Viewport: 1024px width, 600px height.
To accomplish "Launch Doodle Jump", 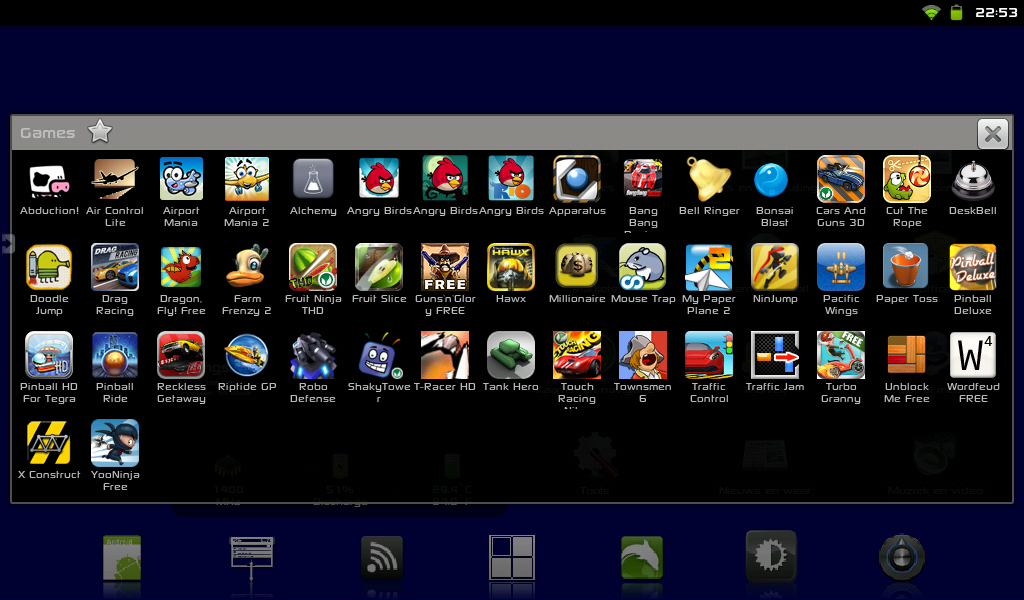I will pyautogui.click(x=49, y=267).
